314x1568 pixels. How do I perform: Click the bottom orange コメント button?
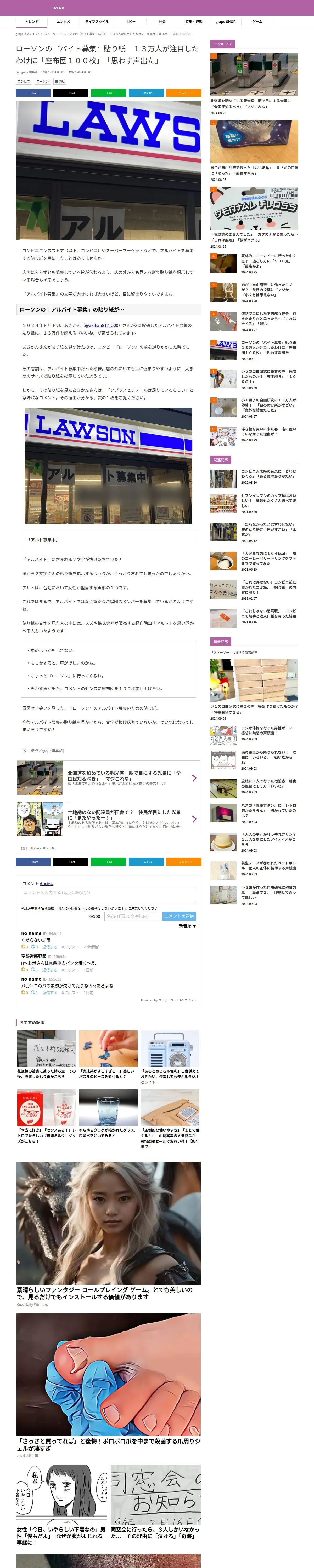pyautogui.click(x=184, y=861)
